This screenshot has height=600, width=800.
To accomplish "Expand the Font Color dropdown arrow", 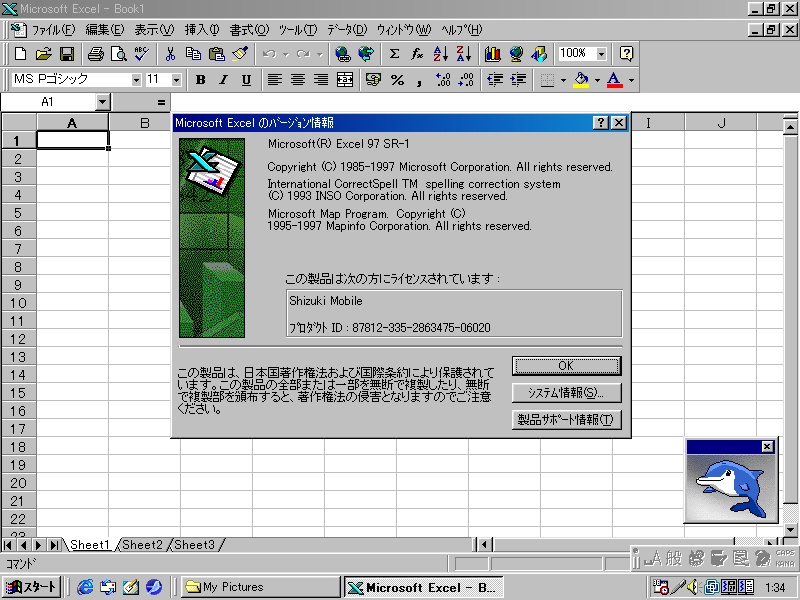I will pos(632,80).
